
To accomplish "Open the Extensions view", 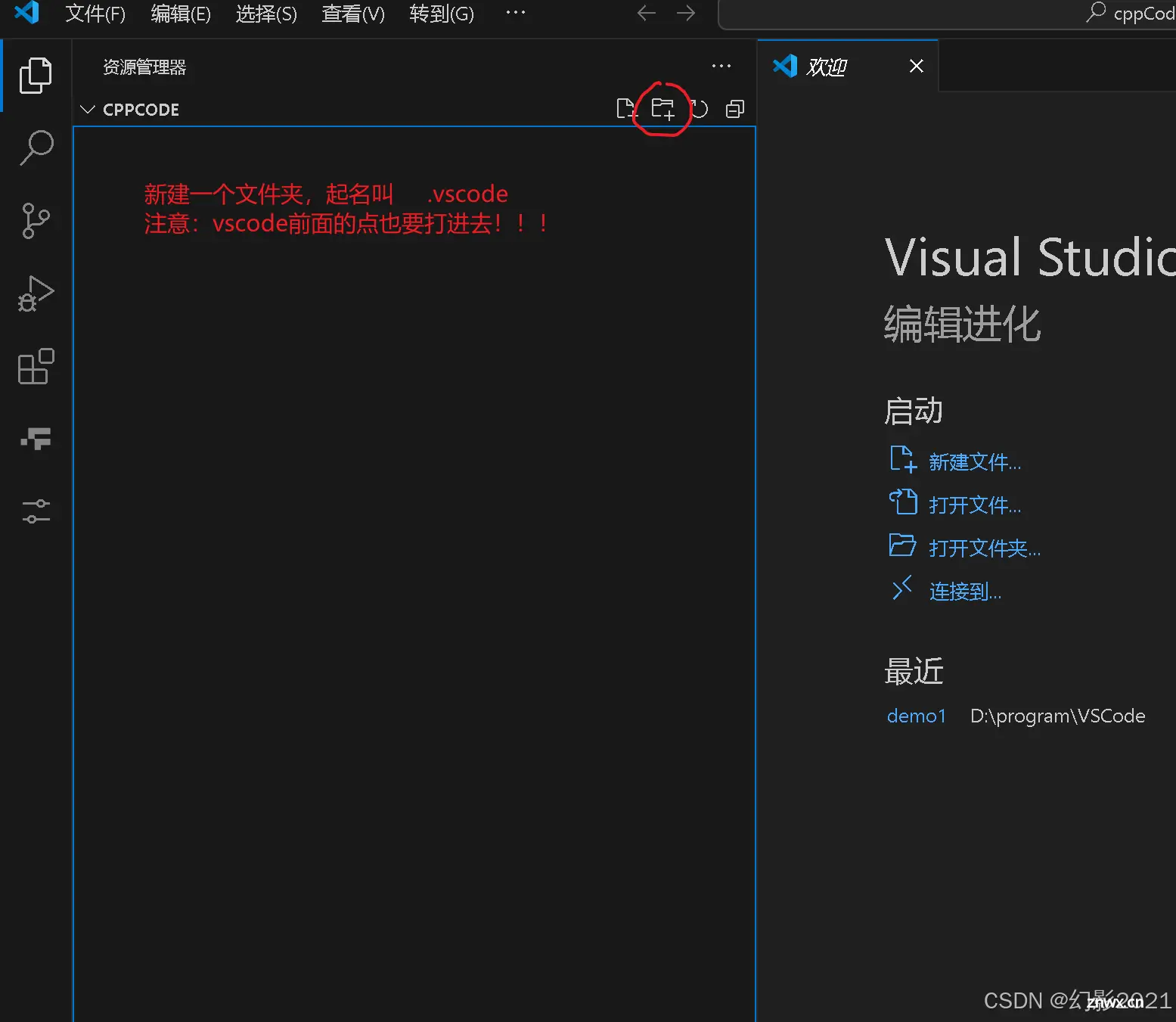I will [36, 366].
